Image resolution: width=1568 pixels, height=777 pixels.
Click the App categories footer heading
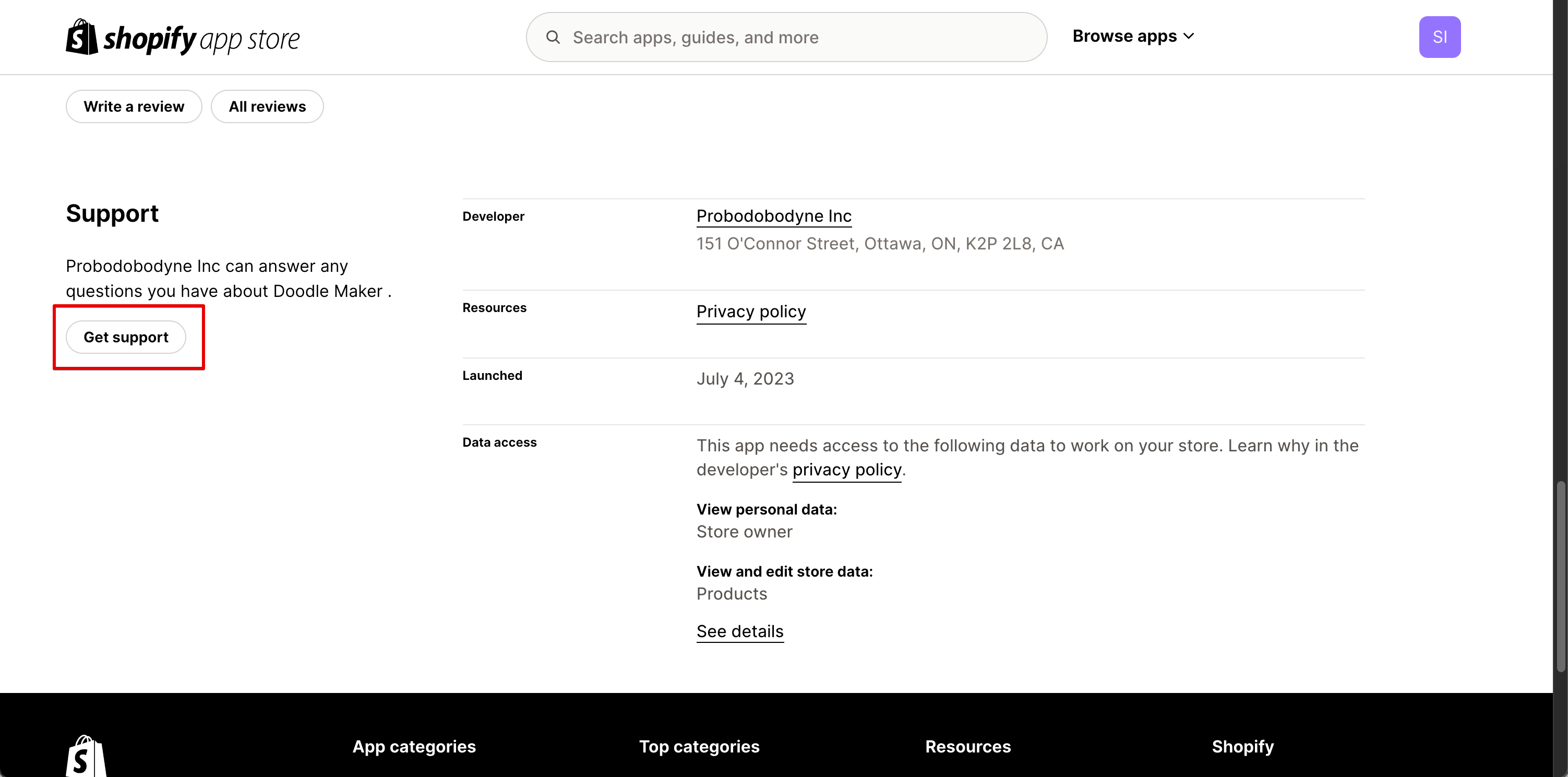[414, 747]
